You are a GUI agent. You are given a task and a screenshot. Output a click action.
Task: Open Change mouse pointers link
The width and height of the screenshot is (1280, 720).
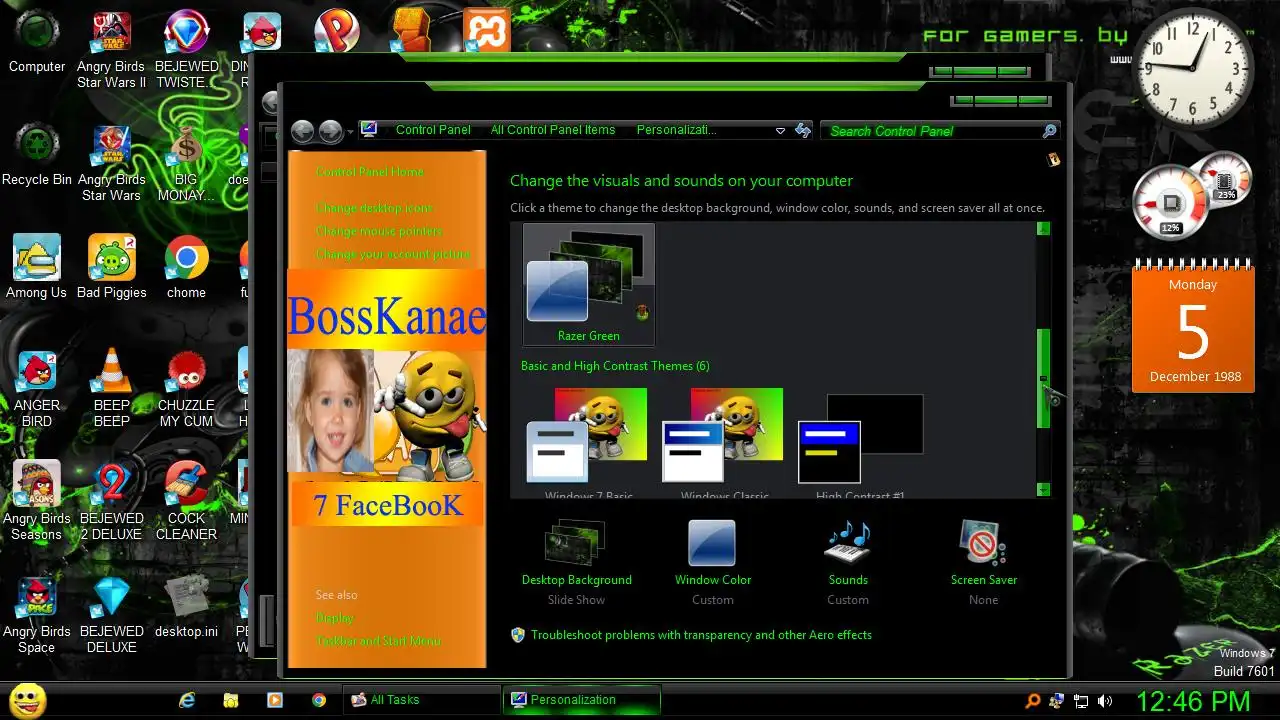[x=379, y=231]
